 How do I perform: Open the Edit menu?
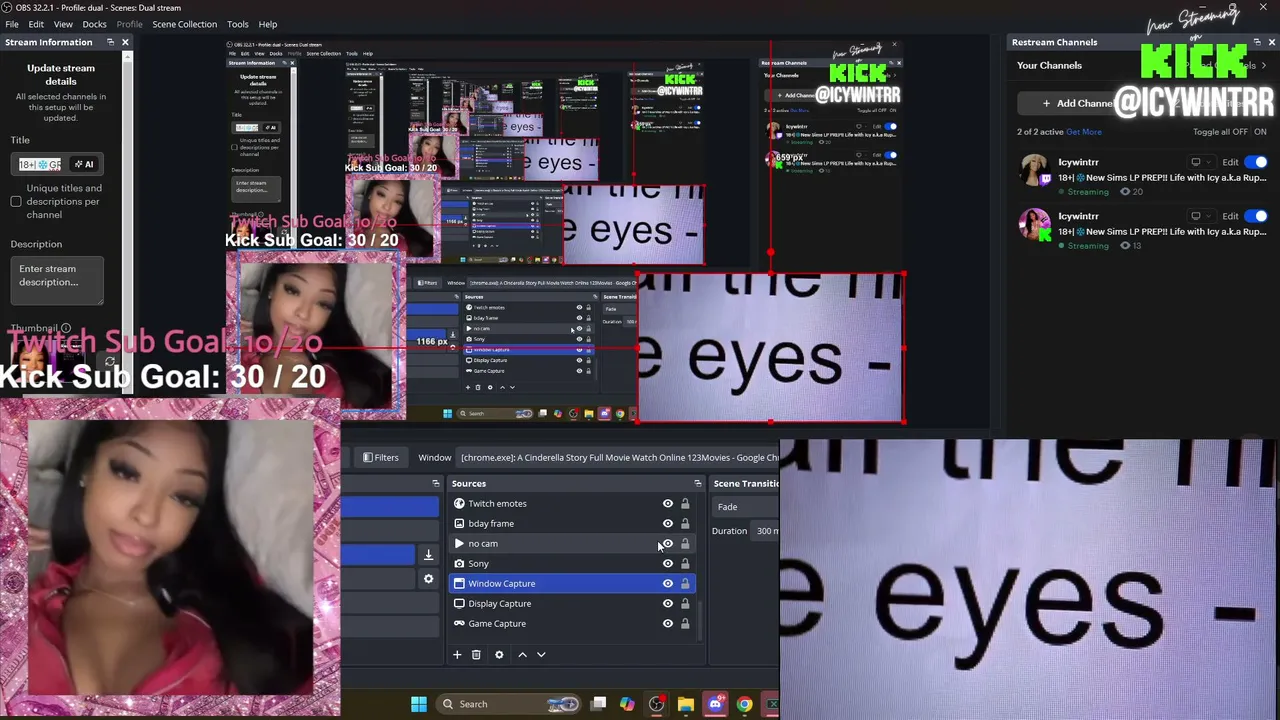[x=36, y=24]
